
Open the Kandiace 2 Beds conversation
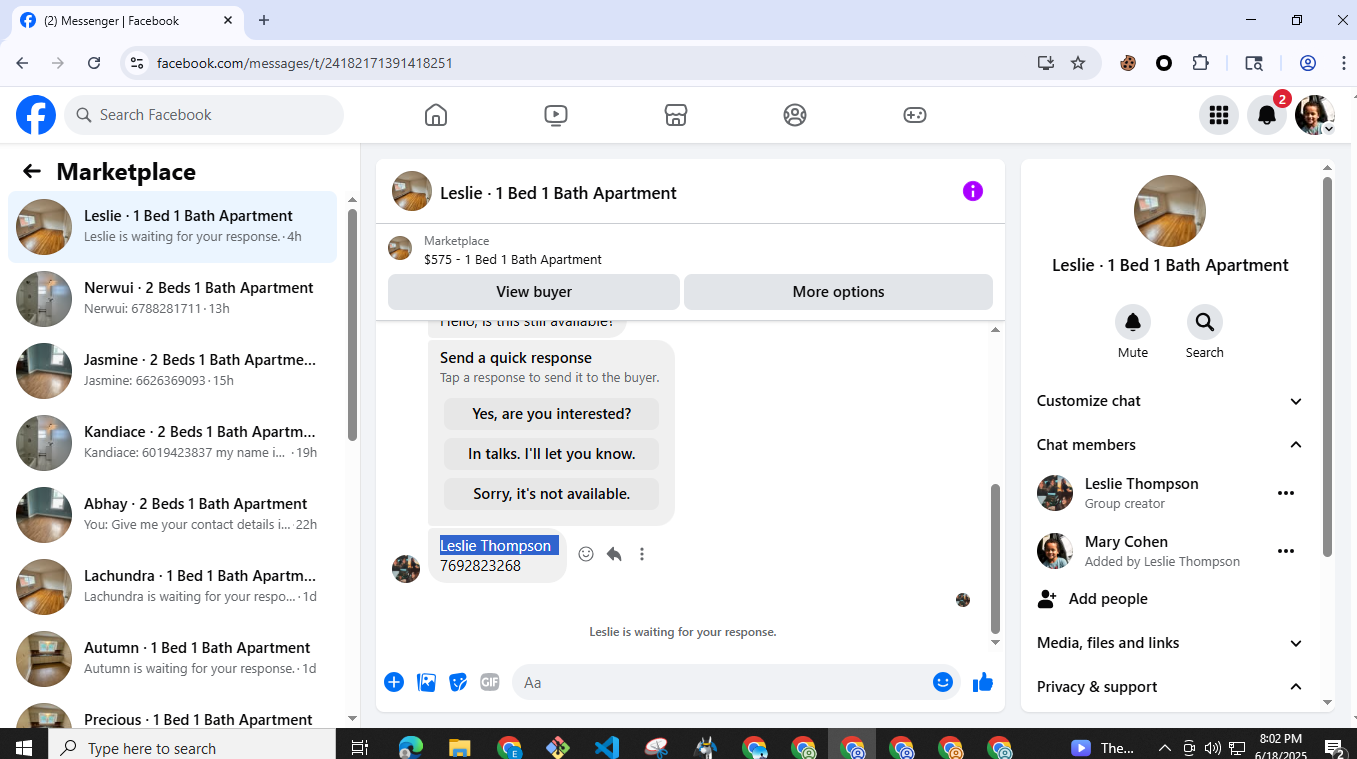pos(172,443)
